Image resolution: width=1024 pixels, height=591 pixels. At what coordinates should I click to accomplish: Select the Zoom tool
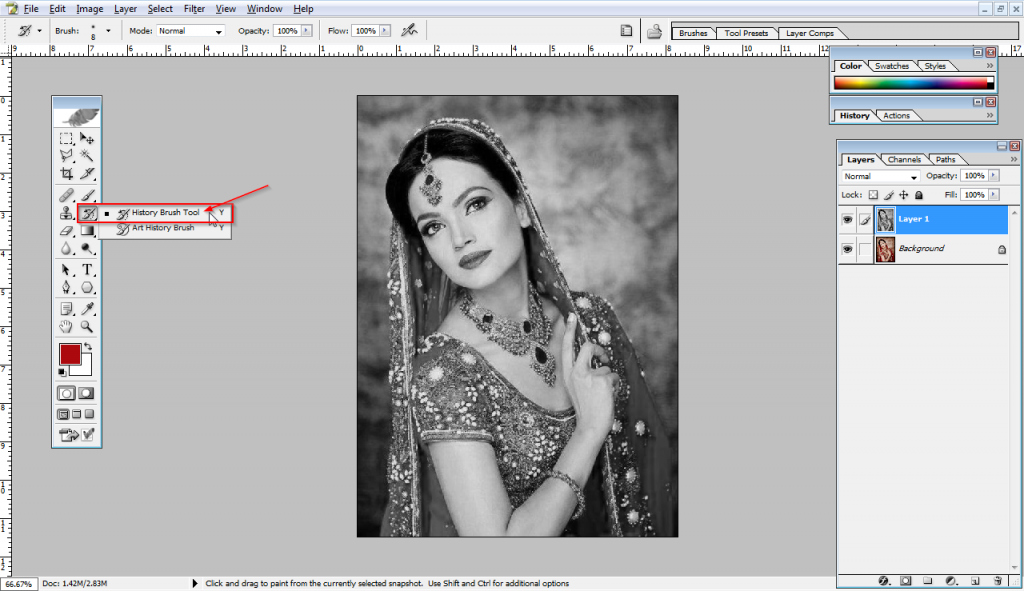click(x=87, y=327)
